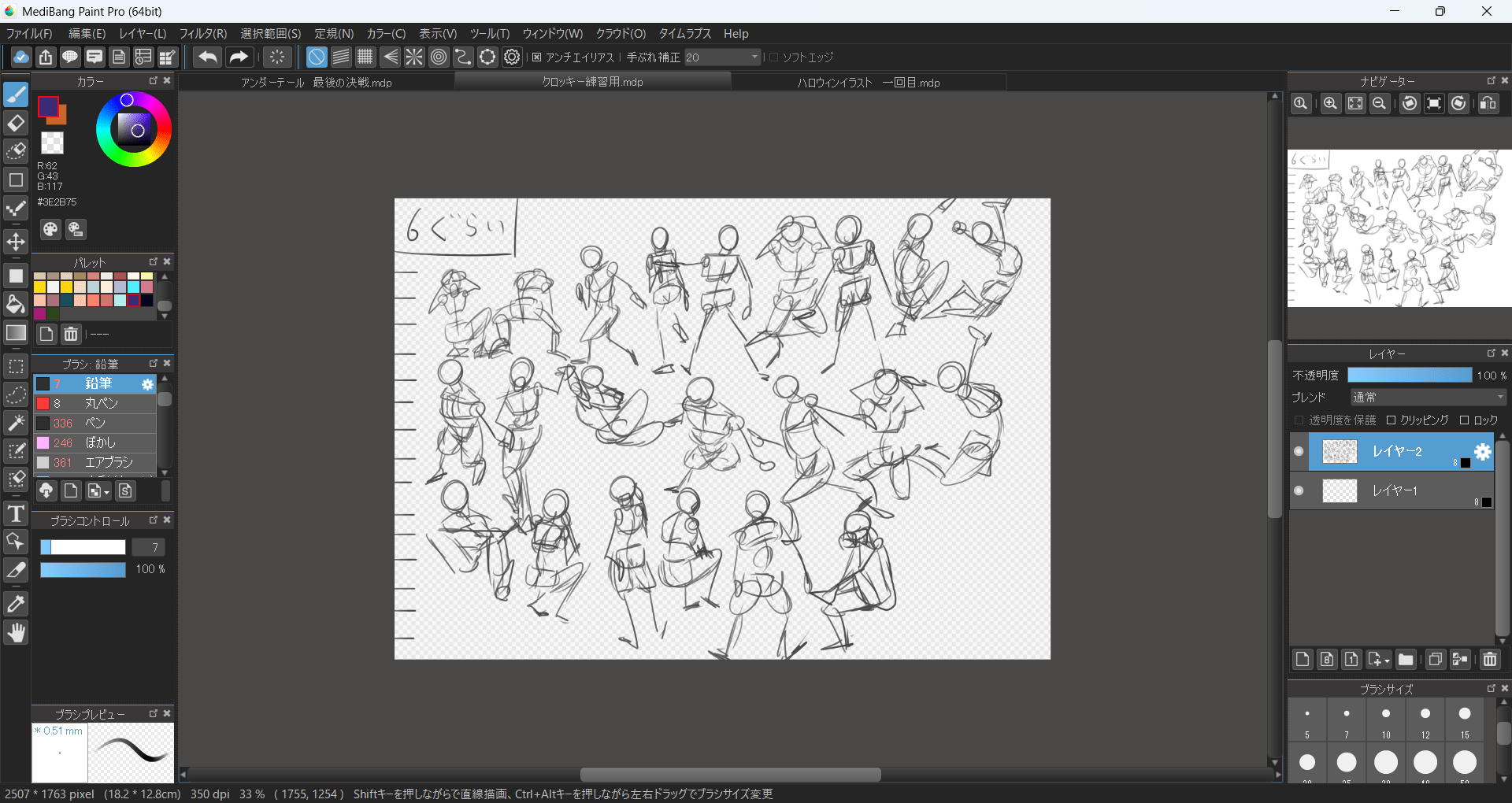Select the Eraser tool in left toolbar
1512x803 pixels.
click(16, 124)
